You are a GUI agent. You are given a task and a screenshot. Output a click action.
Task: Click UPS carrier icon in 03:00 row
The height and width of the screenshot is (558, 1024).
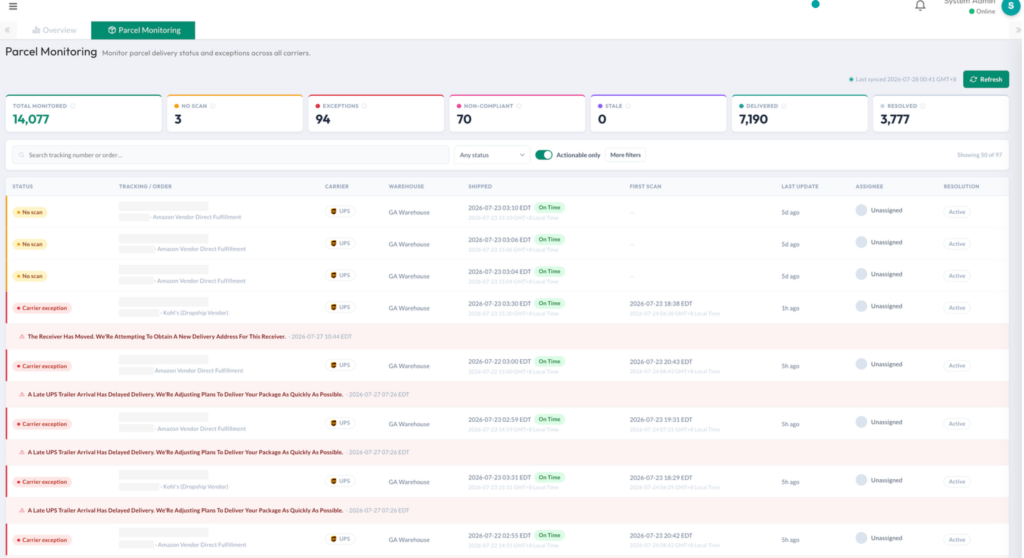pos(333,365)
